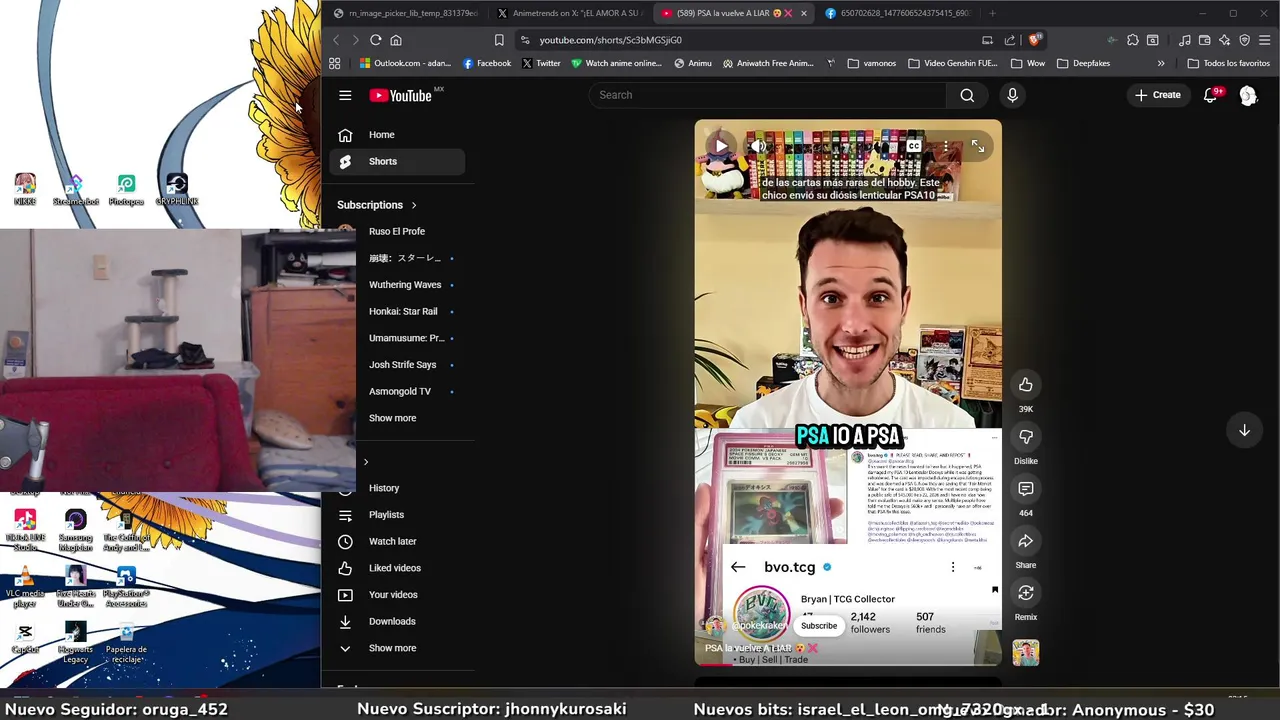Open YouTube notifications bell

(1210, 95)
